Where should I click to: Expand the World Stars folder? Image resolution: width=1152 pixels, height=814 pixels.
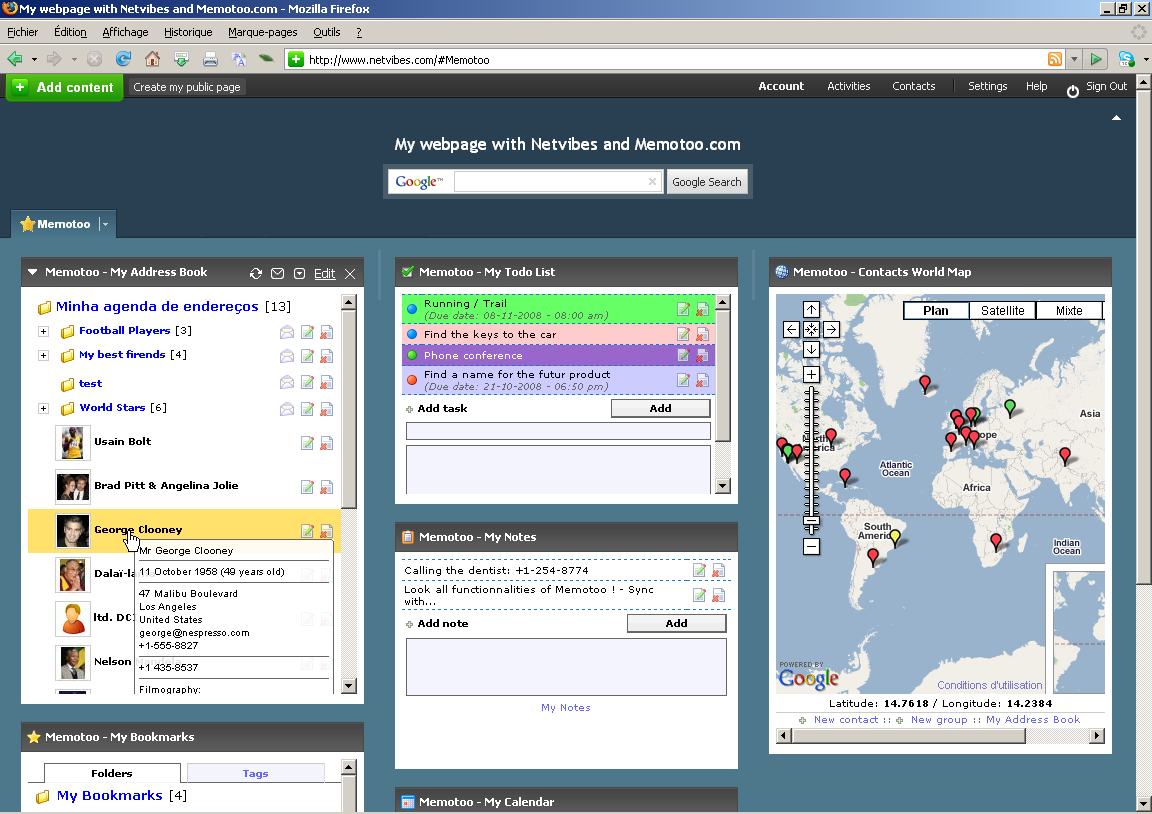[x=43, y=408]
